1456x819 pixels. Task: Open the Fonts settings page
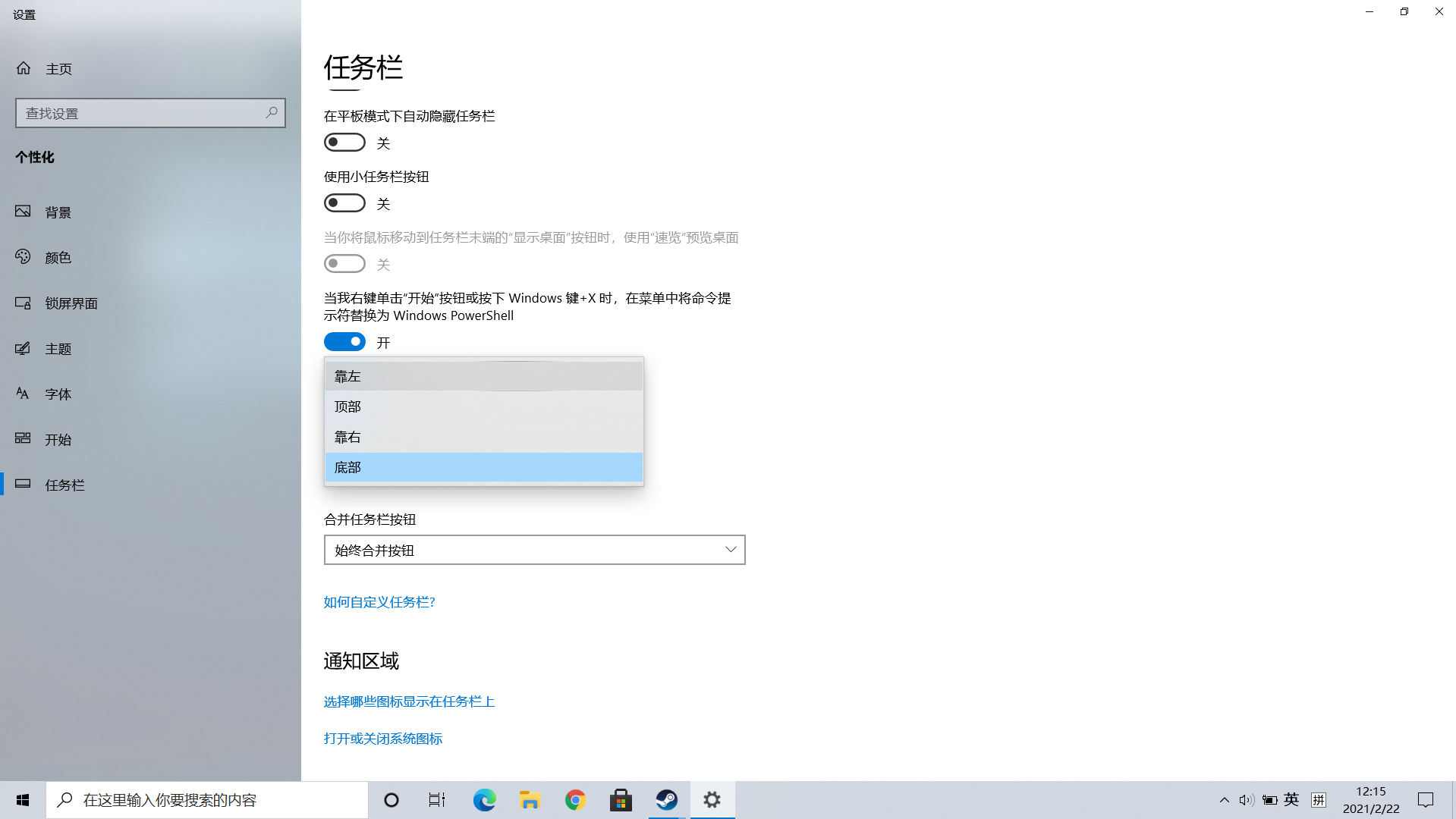(x=58, y=394)
